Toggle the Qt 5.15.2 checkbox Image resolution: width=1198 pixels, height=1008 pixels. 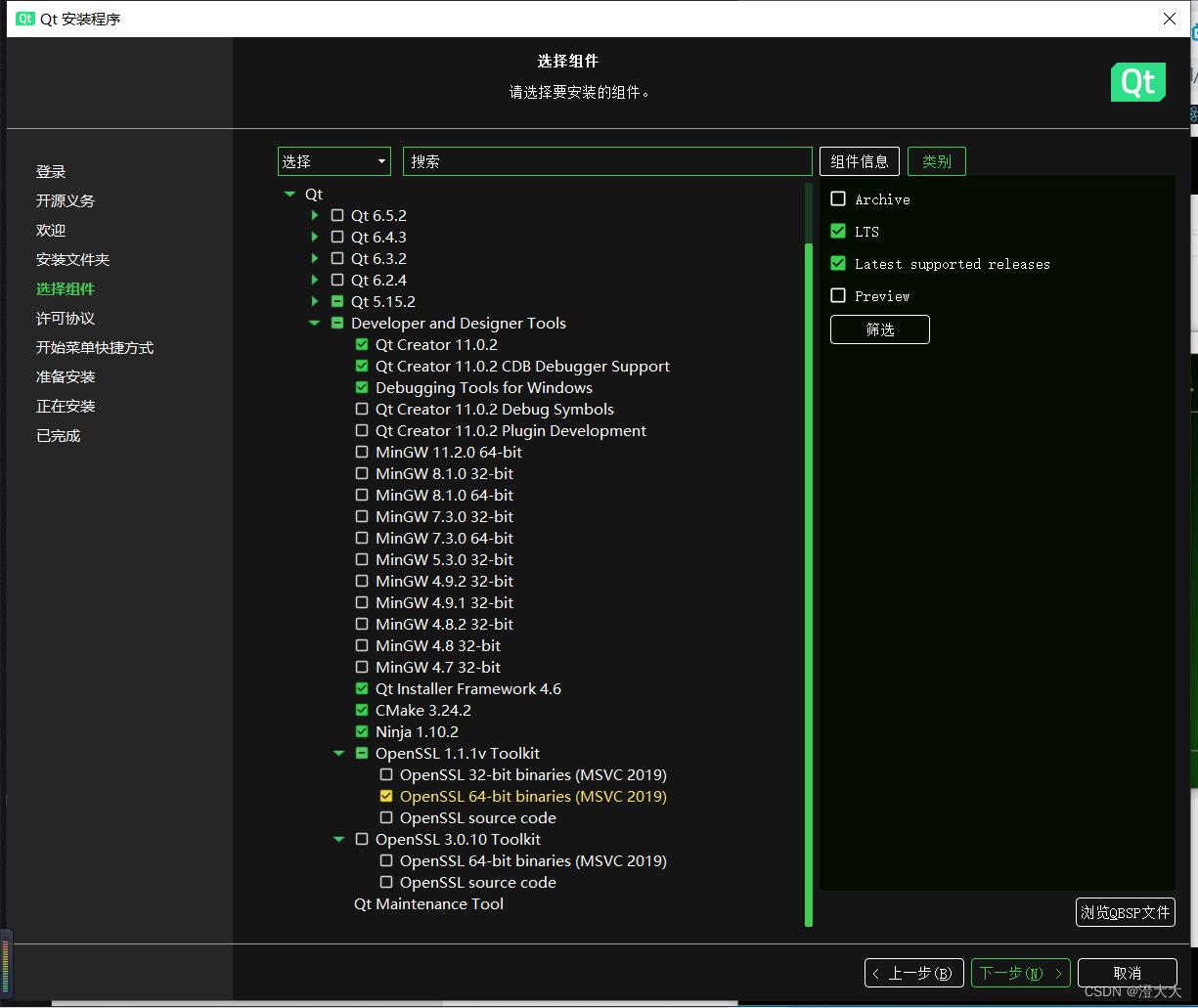pyautogui.click(x=337, y=301)
